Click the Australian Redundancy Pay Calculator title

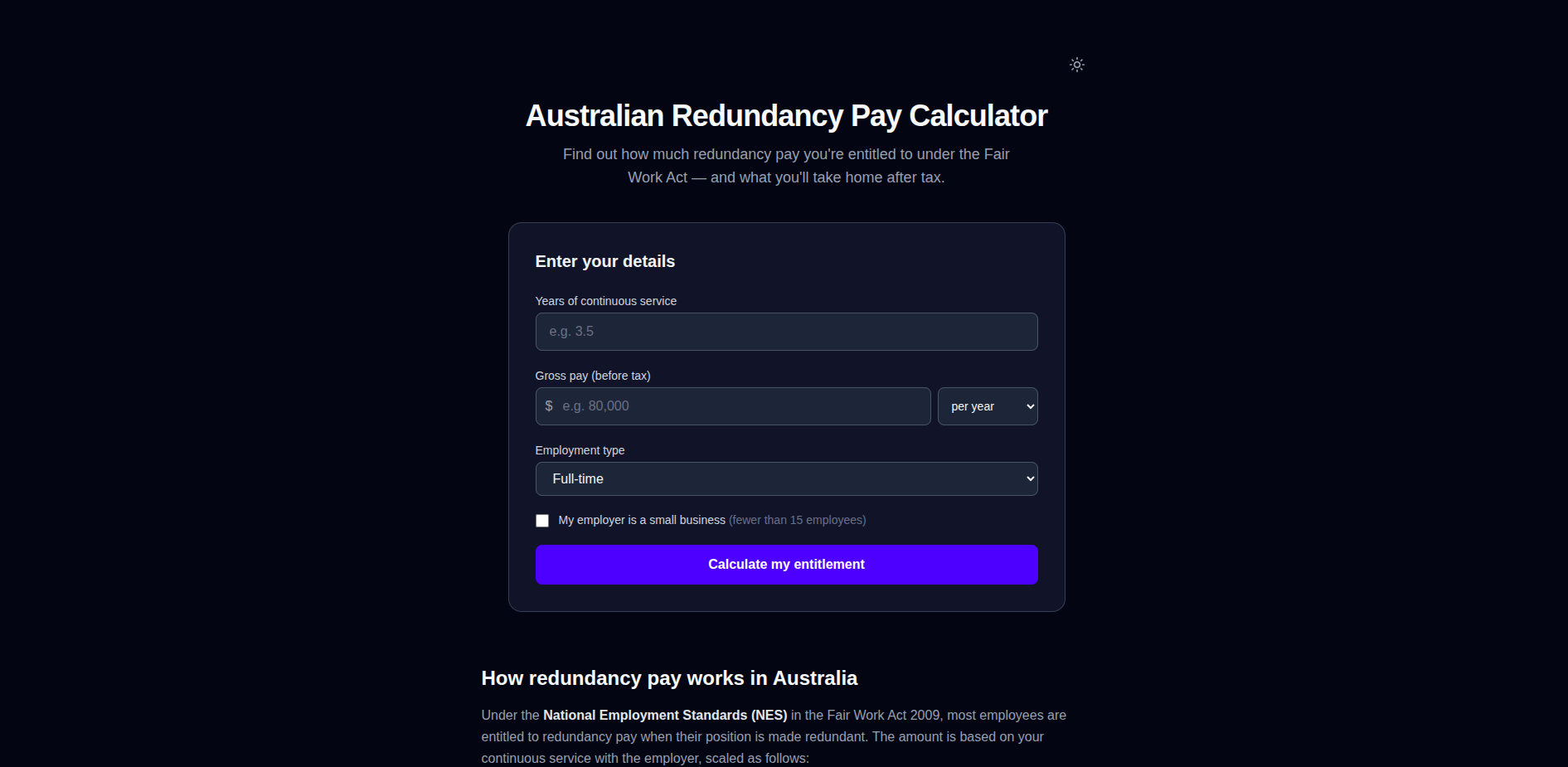[x=786, y=116]
